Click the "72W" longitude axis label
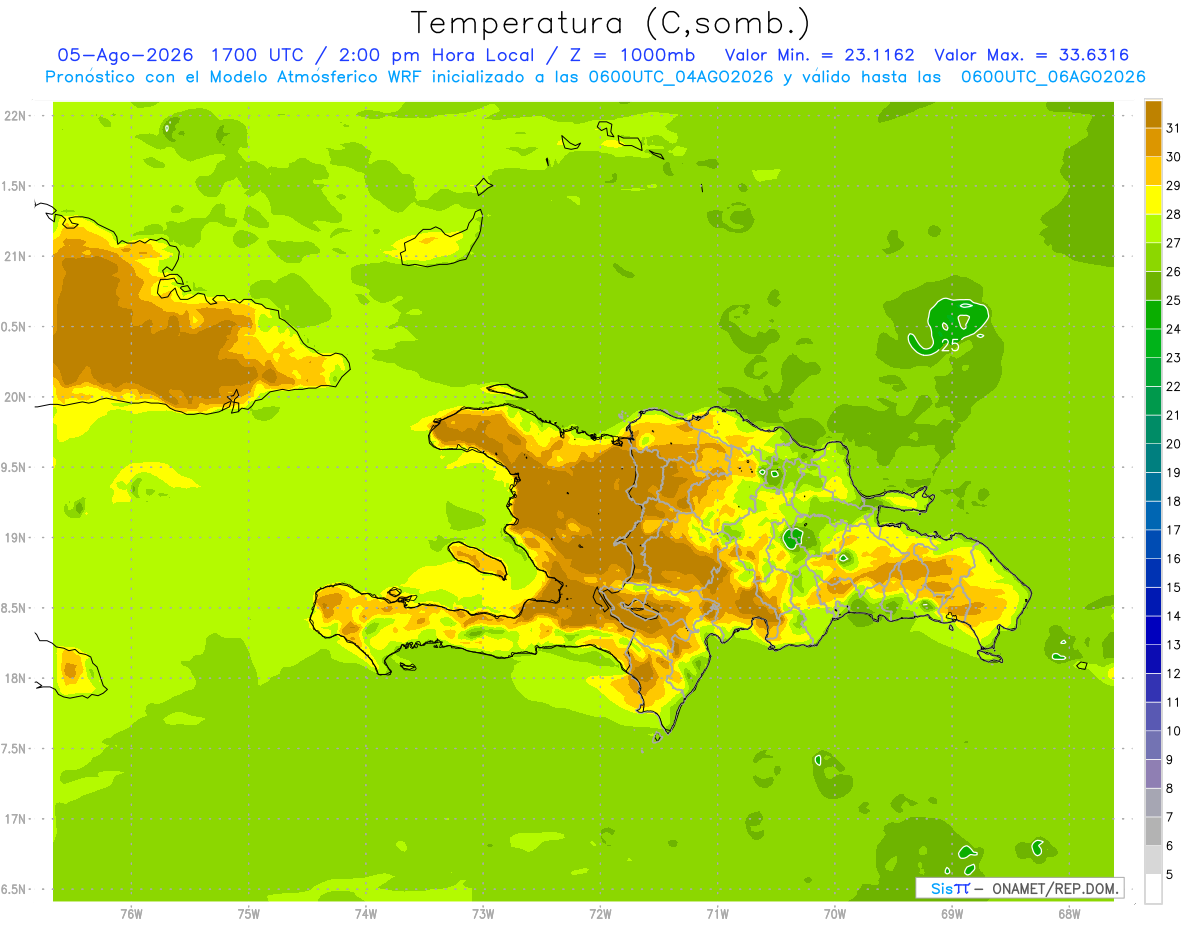 600,913
